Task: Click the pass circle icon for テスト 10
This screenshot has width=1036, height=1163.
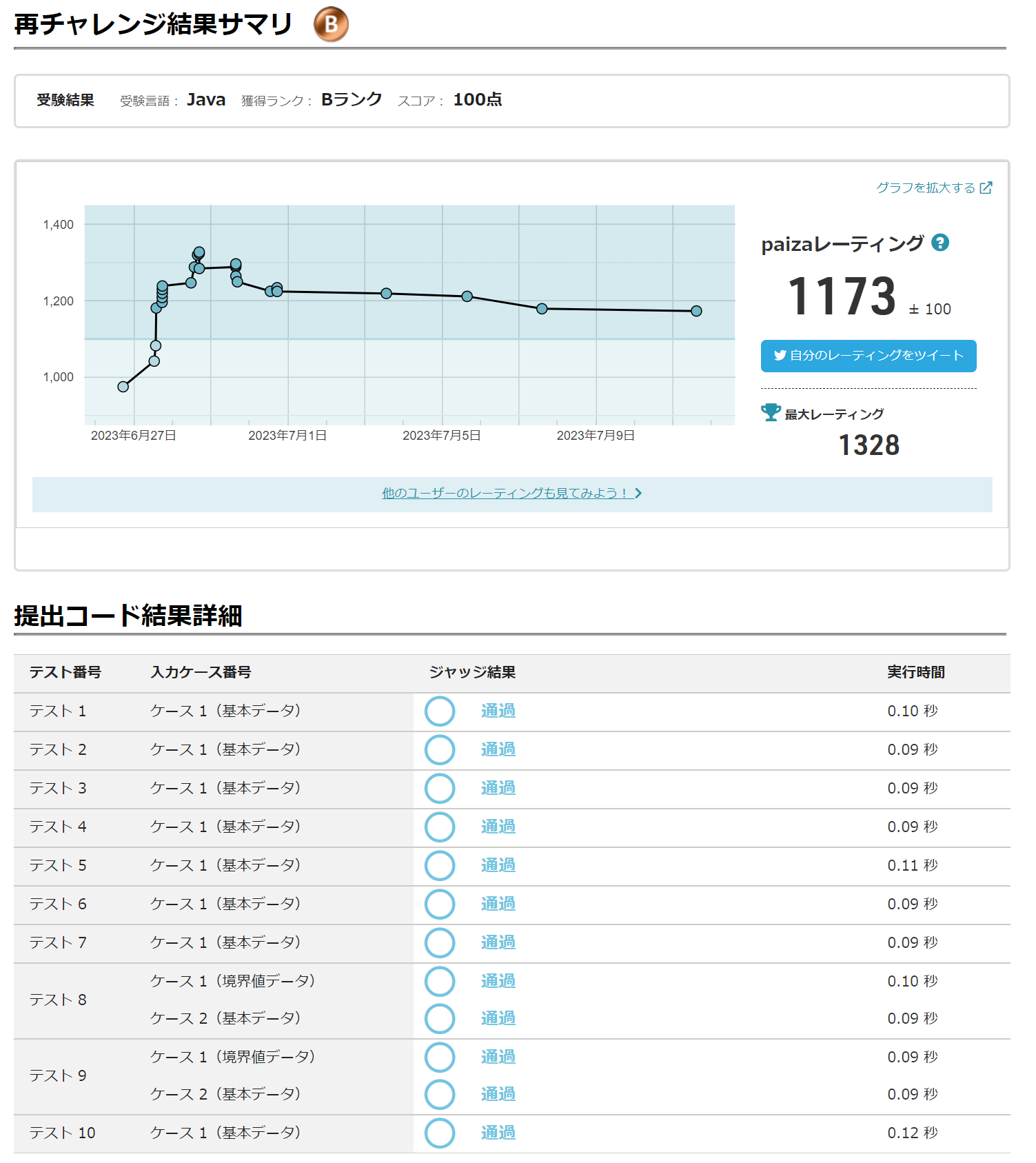Action: pos(440,1133)
